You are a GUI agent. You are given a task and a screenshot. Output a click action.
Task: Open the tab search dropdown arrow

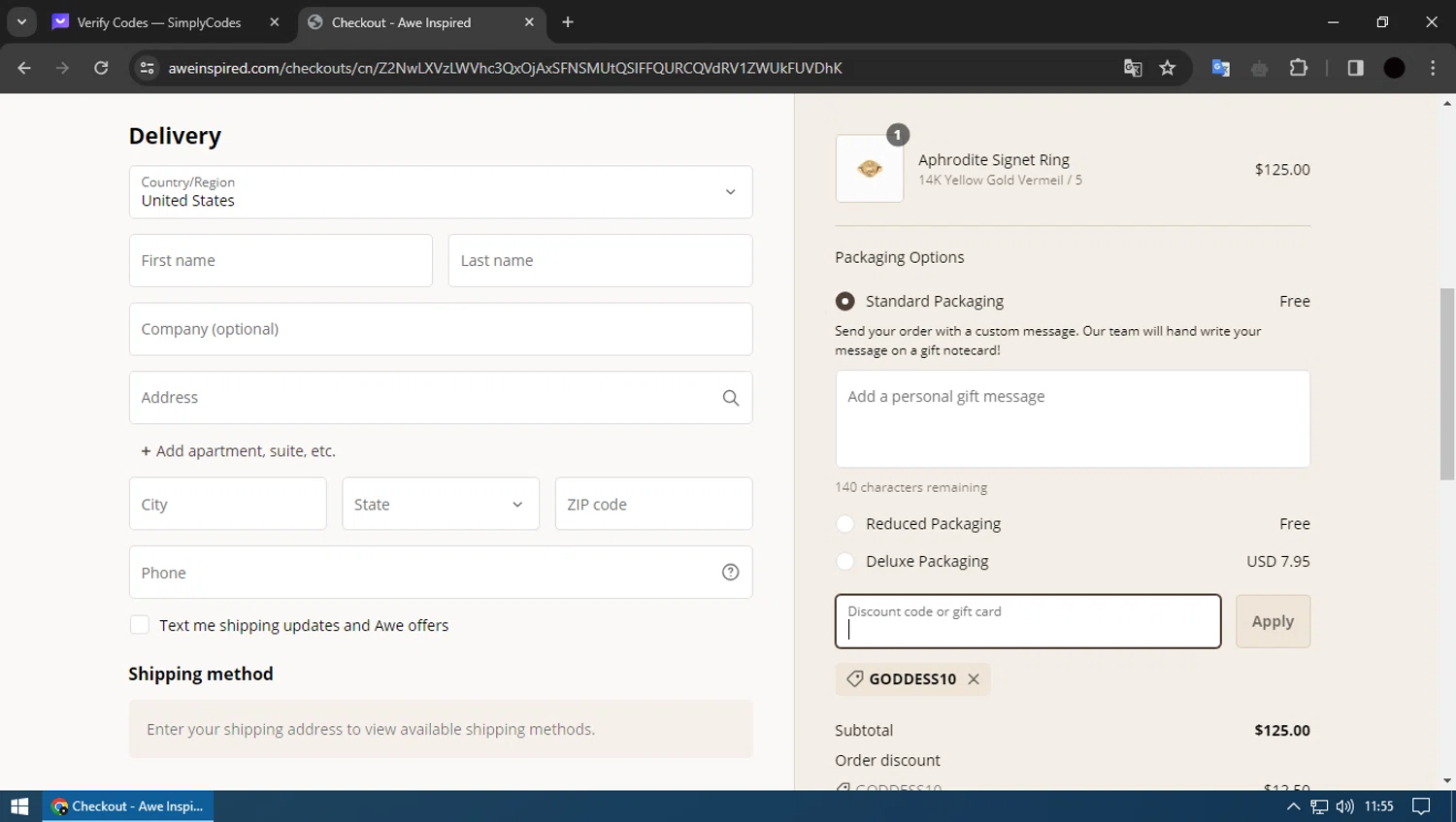pyautogui.click(x=21, y=21)
